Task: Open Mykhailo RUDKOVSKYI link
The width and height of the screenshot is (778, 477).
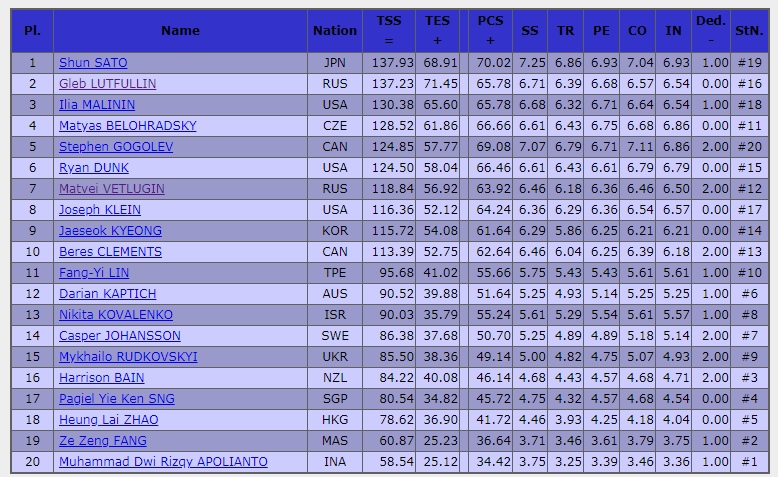Action: tap(128, 357)
